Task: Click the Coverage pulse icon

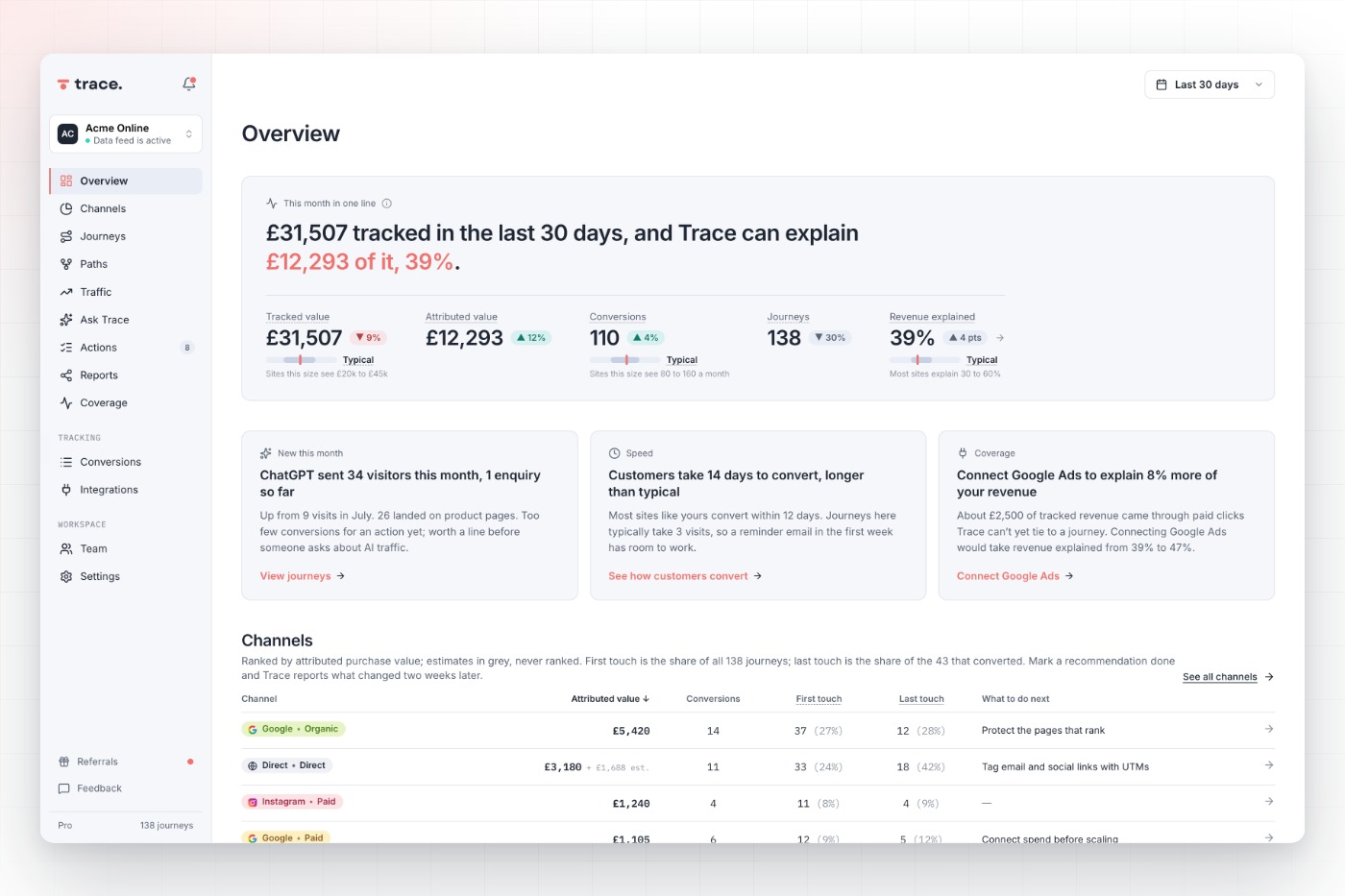Action: click(66, 403)
